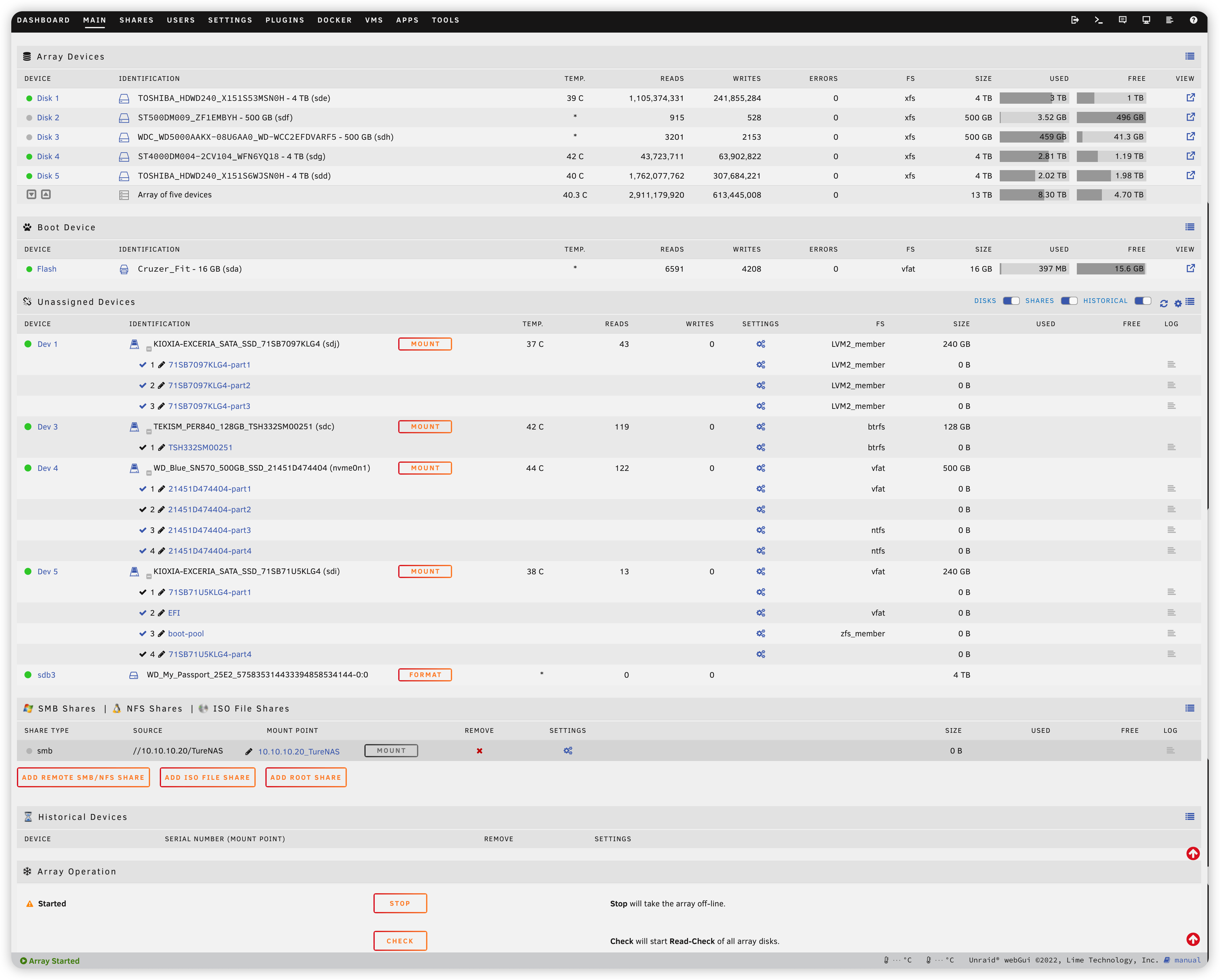Open log icon for EFI partition
This screenshot has width=1220, height=980.
[1171, 612]
